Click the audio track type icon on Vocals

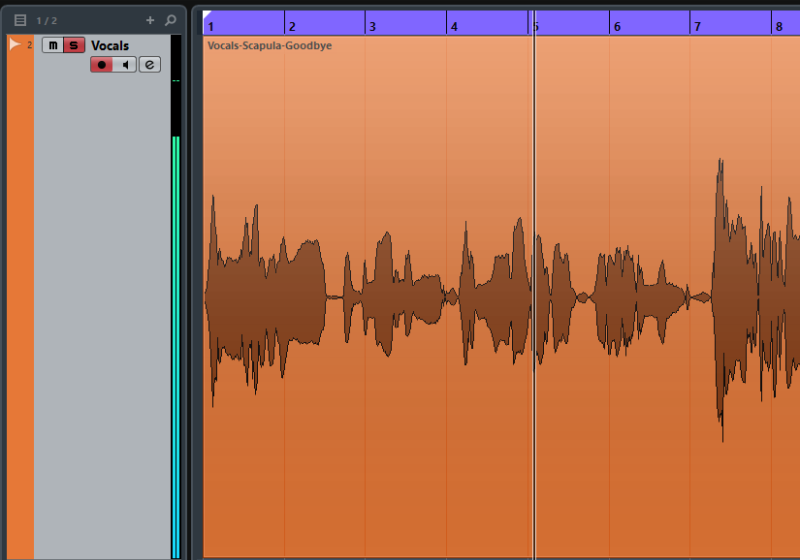pos(15,45)
